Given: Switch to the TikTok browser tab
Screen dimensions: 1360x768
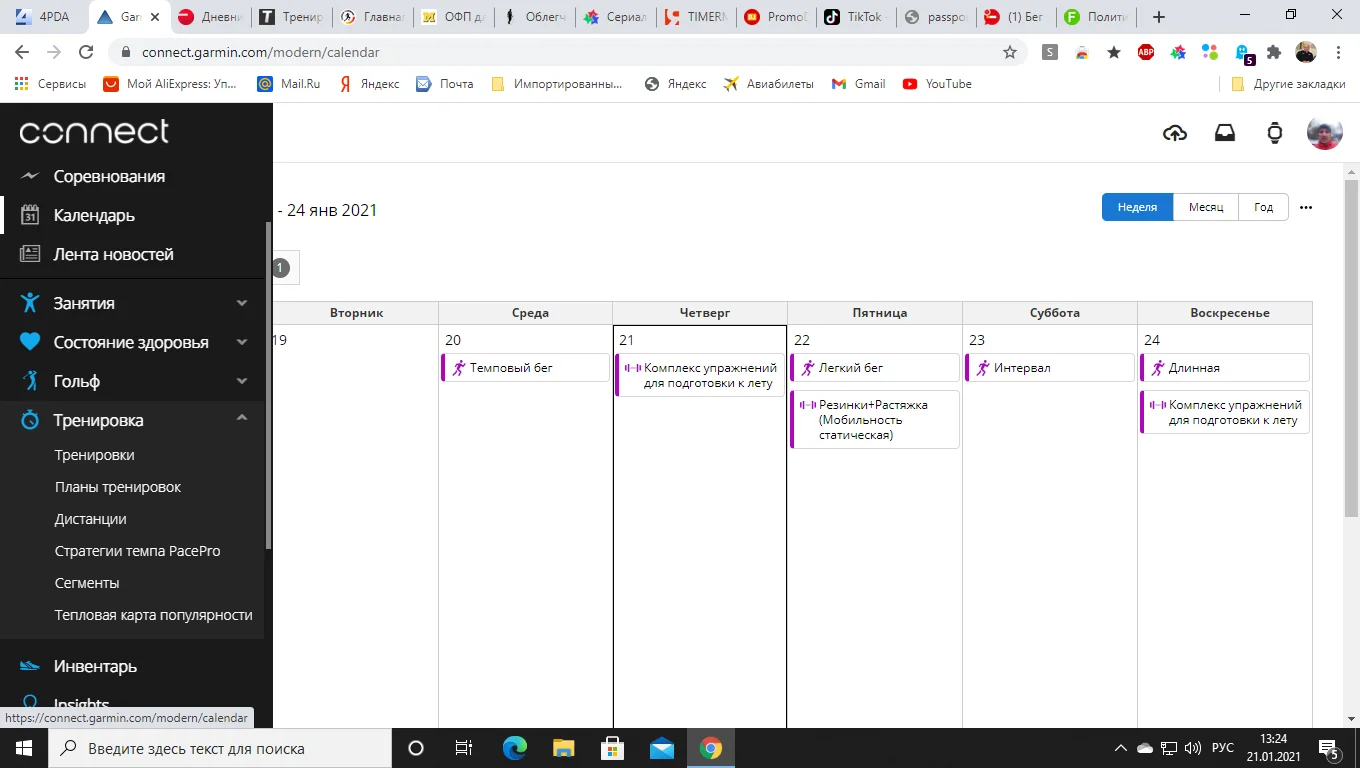Looking at the screenshot, I should tap(854, 17).
